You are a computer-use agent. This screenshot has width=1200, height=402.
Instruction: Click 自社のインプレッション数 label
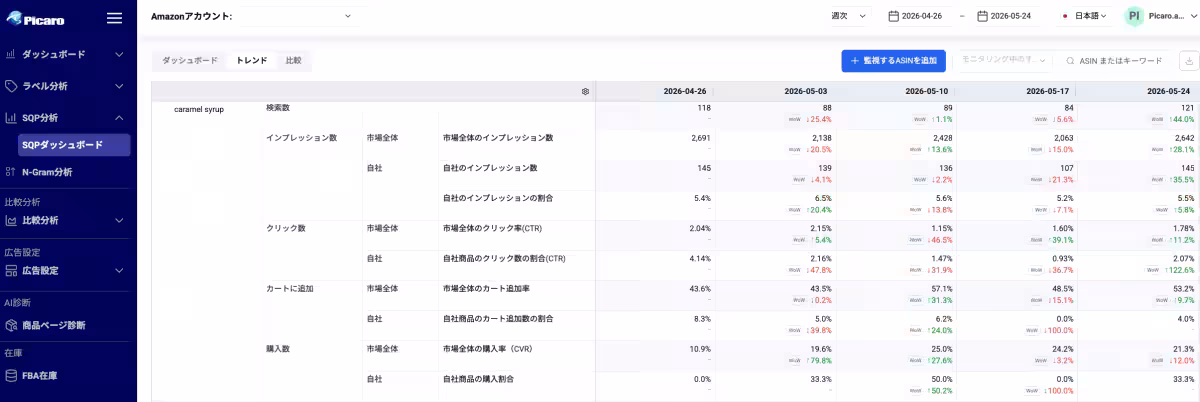pos(490,167)
